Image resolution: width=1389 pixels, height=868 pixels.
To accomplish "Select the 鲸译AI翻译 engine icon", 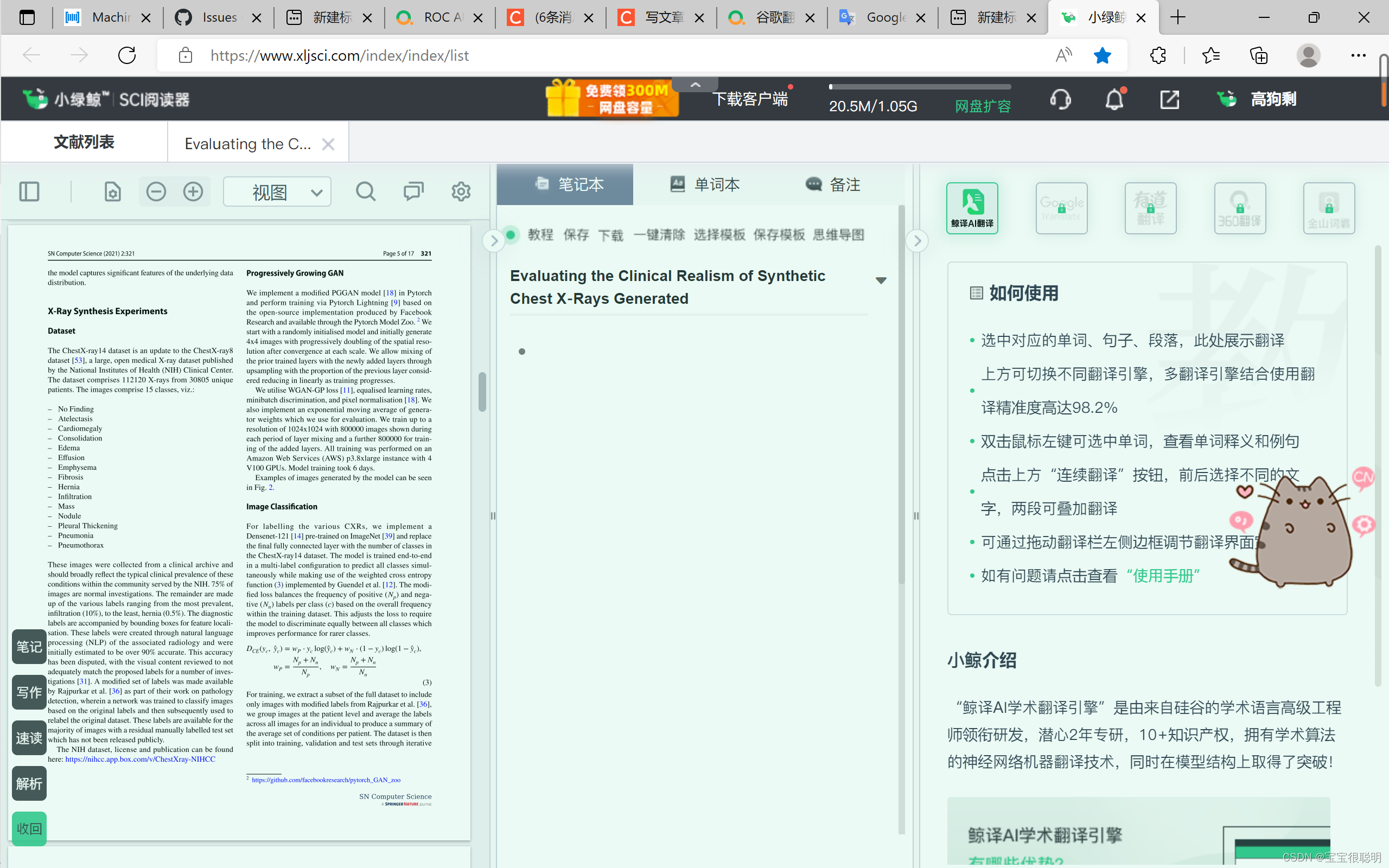I will (x=972, y=208).
